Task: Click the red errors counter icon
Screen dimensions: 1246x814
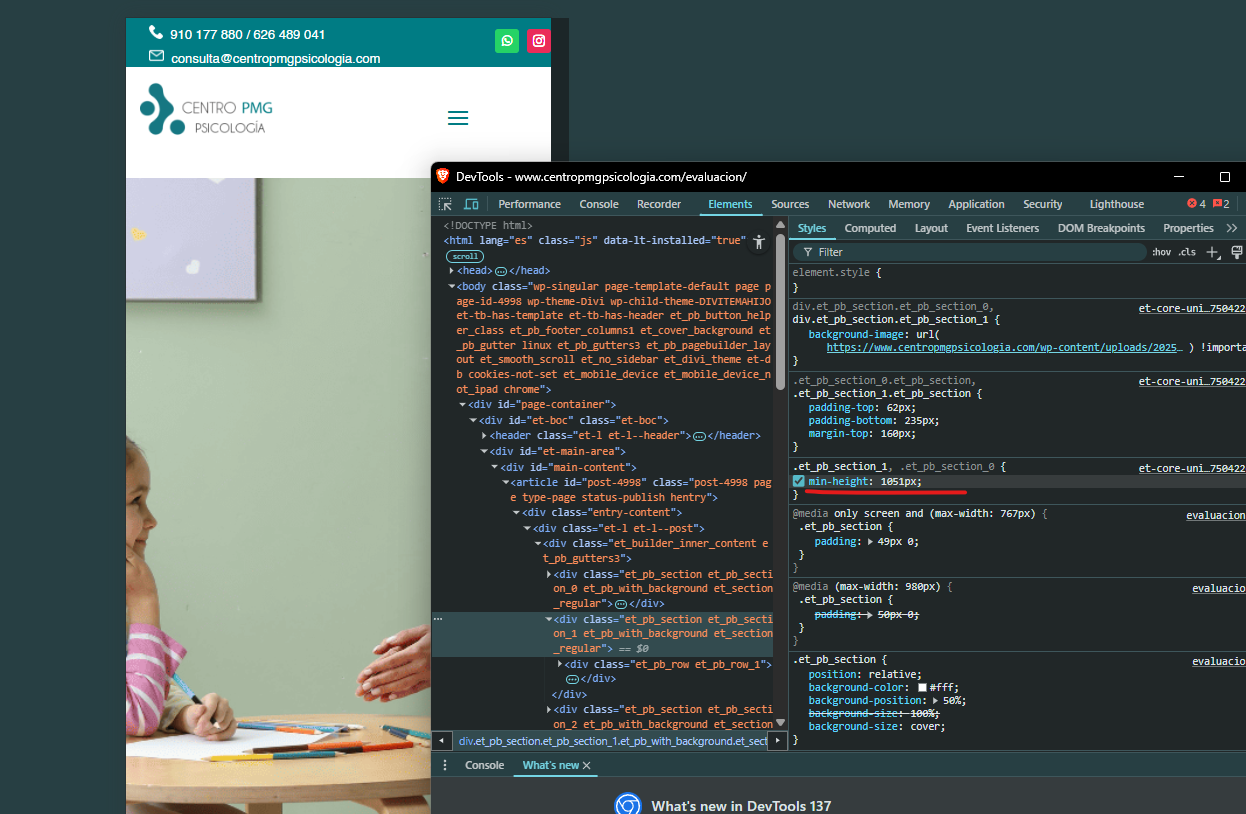Action: (1196, 204)
